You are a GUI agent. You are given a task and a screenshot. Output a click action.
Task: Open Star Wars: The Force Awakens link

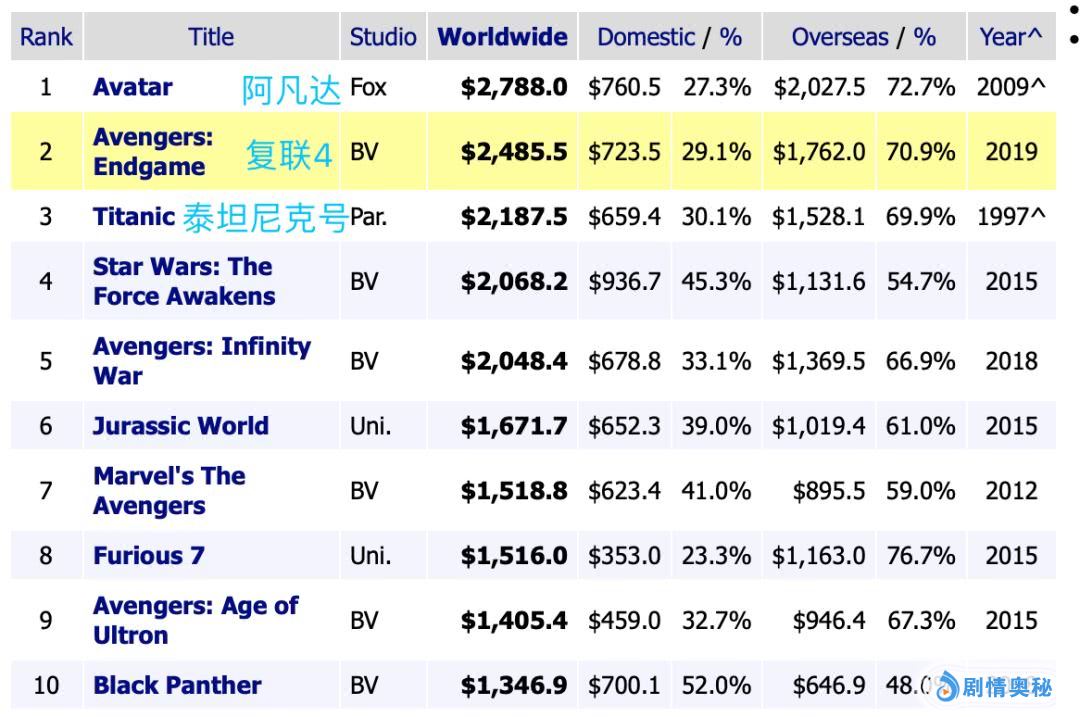pos(183,281)
